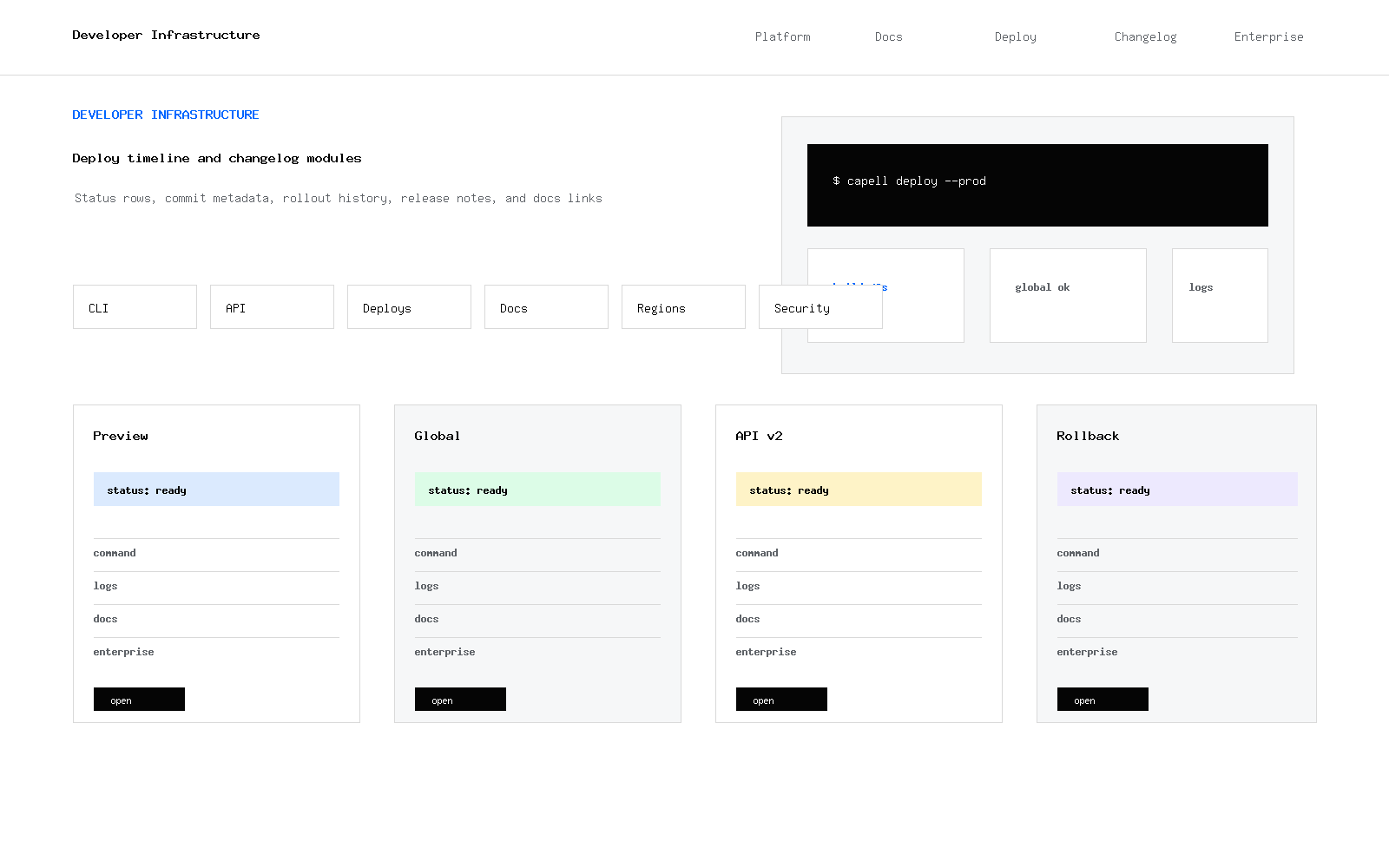
Task: Click the 'Status rows, commit metadata' description text
Action: [339, 198]
